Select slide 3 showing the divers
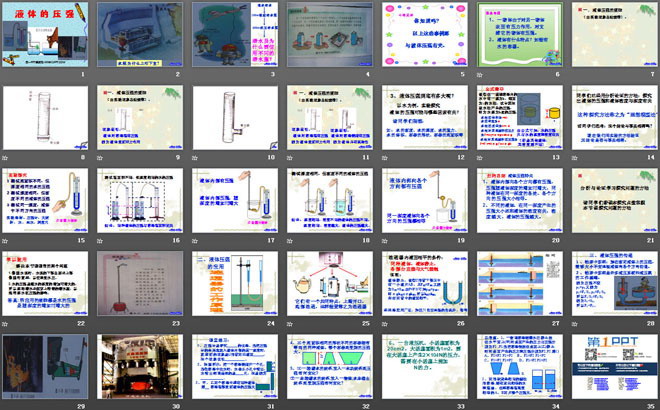Image resolution: width=660 pixels, height=410 pixels. point(235,34)
